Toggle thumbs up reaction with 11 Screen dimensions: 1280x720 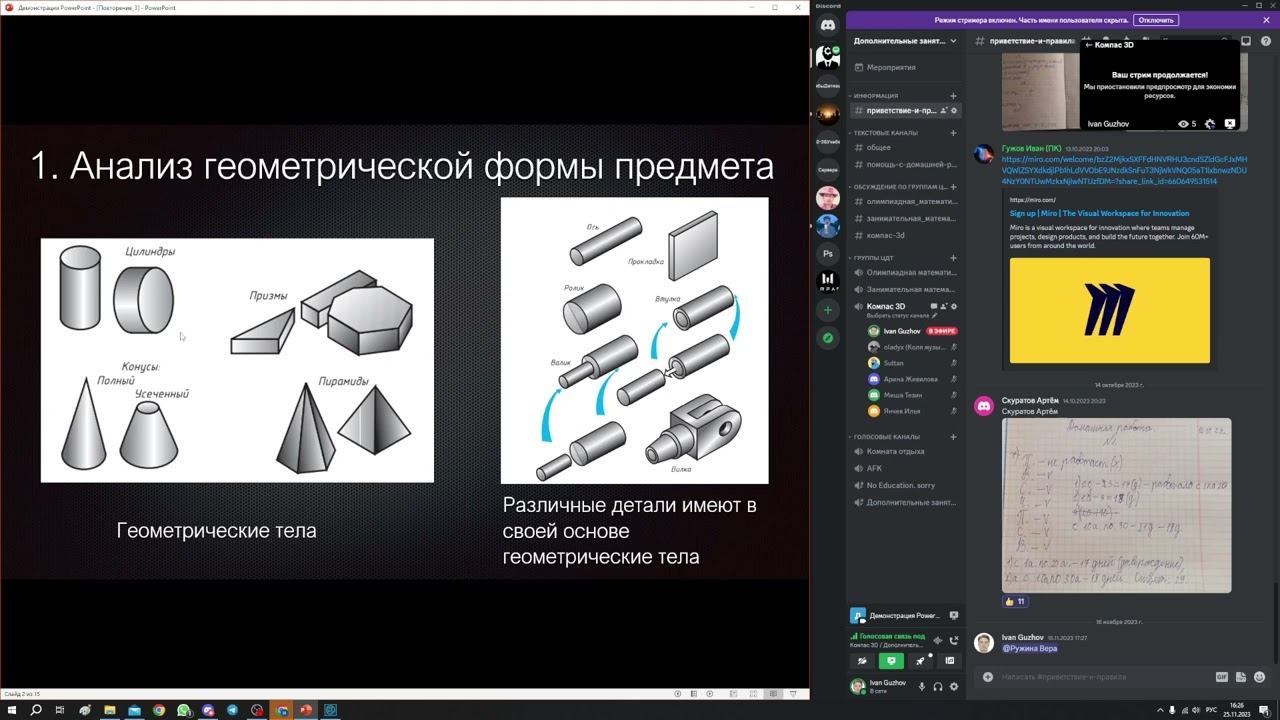coord(1015,601)
